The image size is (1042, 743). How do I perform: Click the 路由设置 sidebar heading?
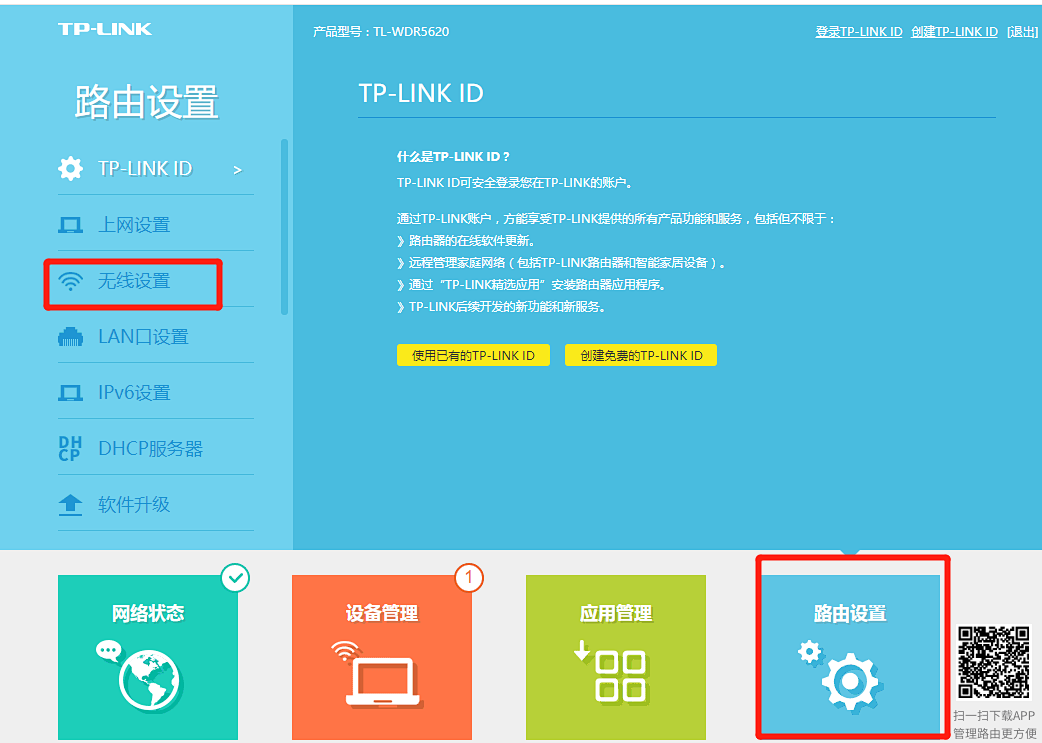pos(146,102)
